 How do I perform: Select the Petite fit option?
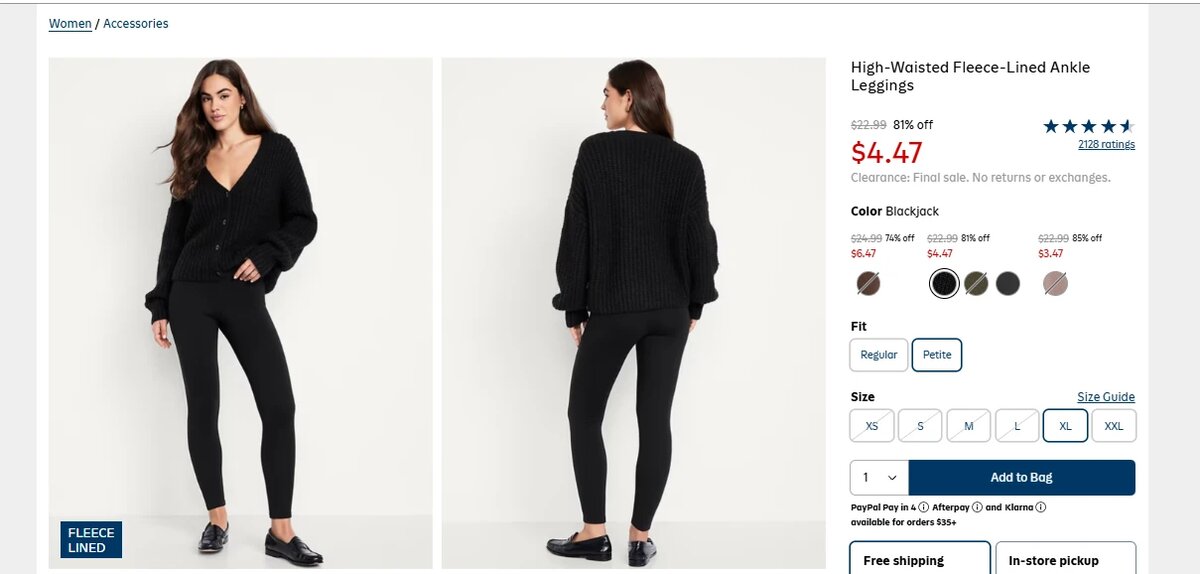(937, 355)
